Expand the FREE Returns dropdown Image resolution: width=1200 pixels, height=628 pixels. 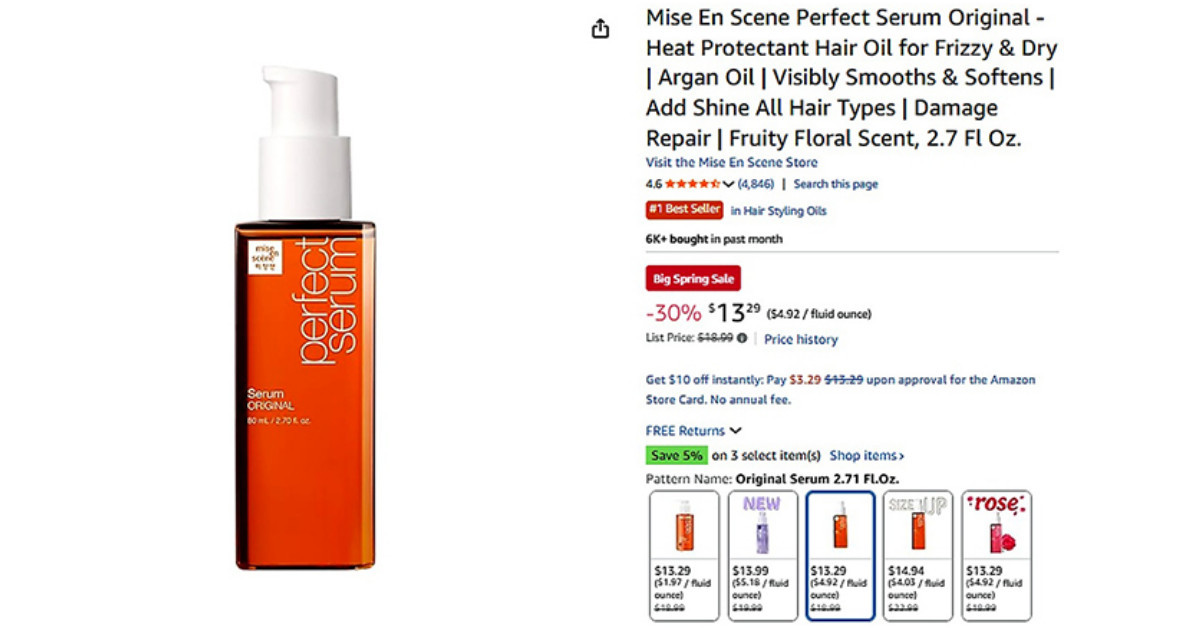click(x=693, y=431)
